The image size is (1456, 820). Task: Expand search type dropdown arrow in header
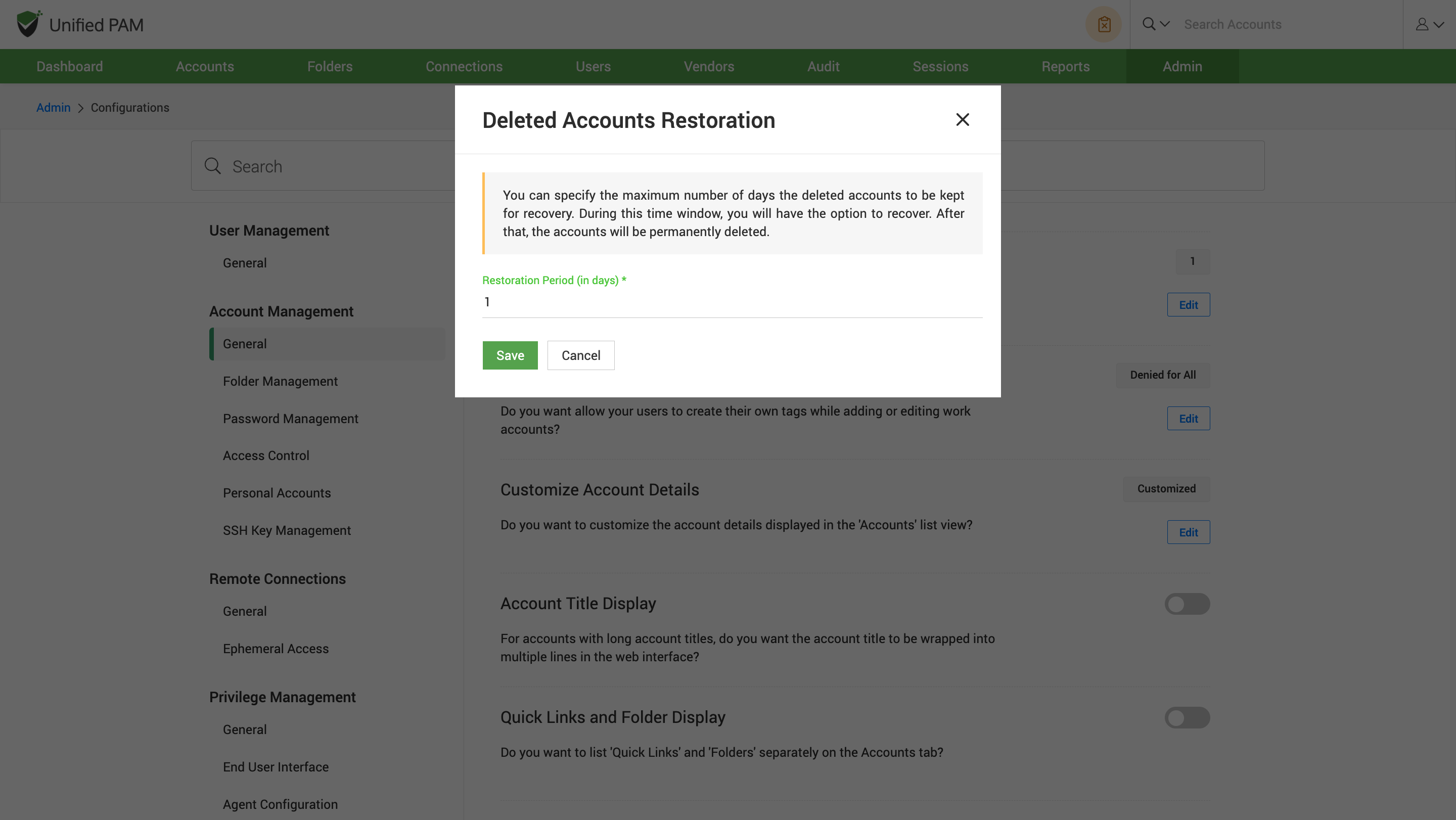pos(1164,24)
